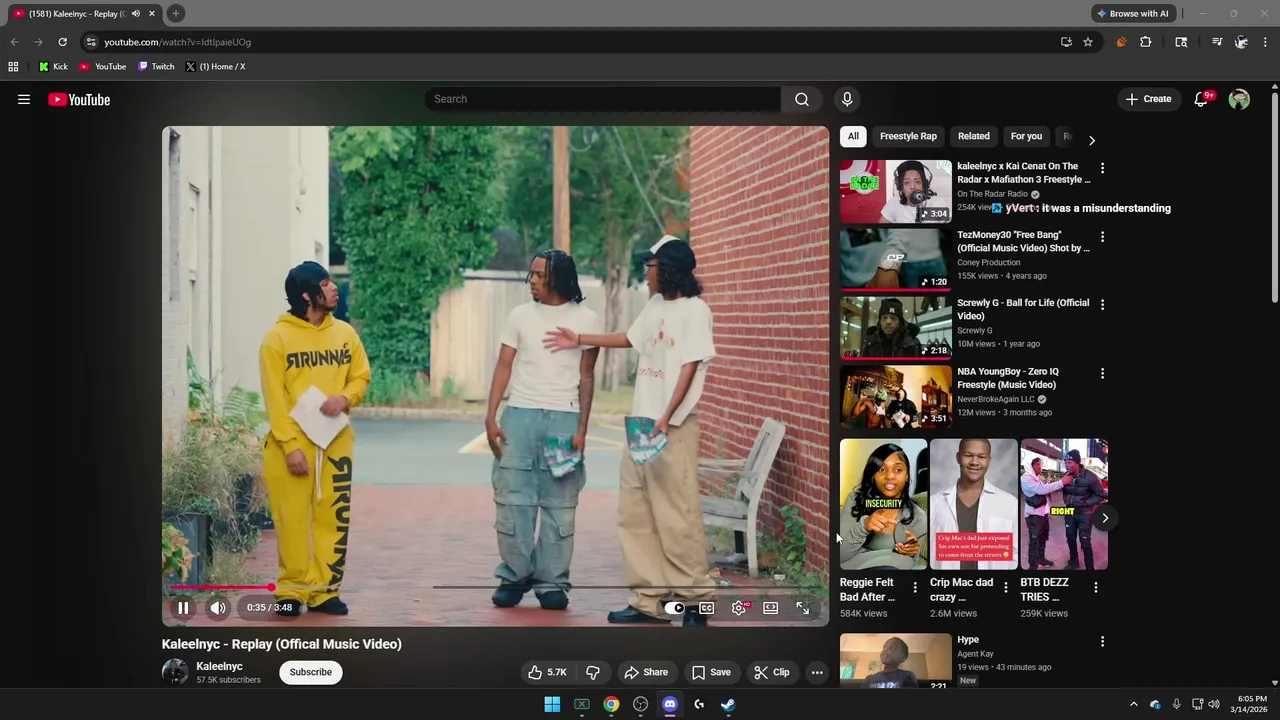
Task: Open the Chrome apps grid shortcut
Action: tap(13, 67)
